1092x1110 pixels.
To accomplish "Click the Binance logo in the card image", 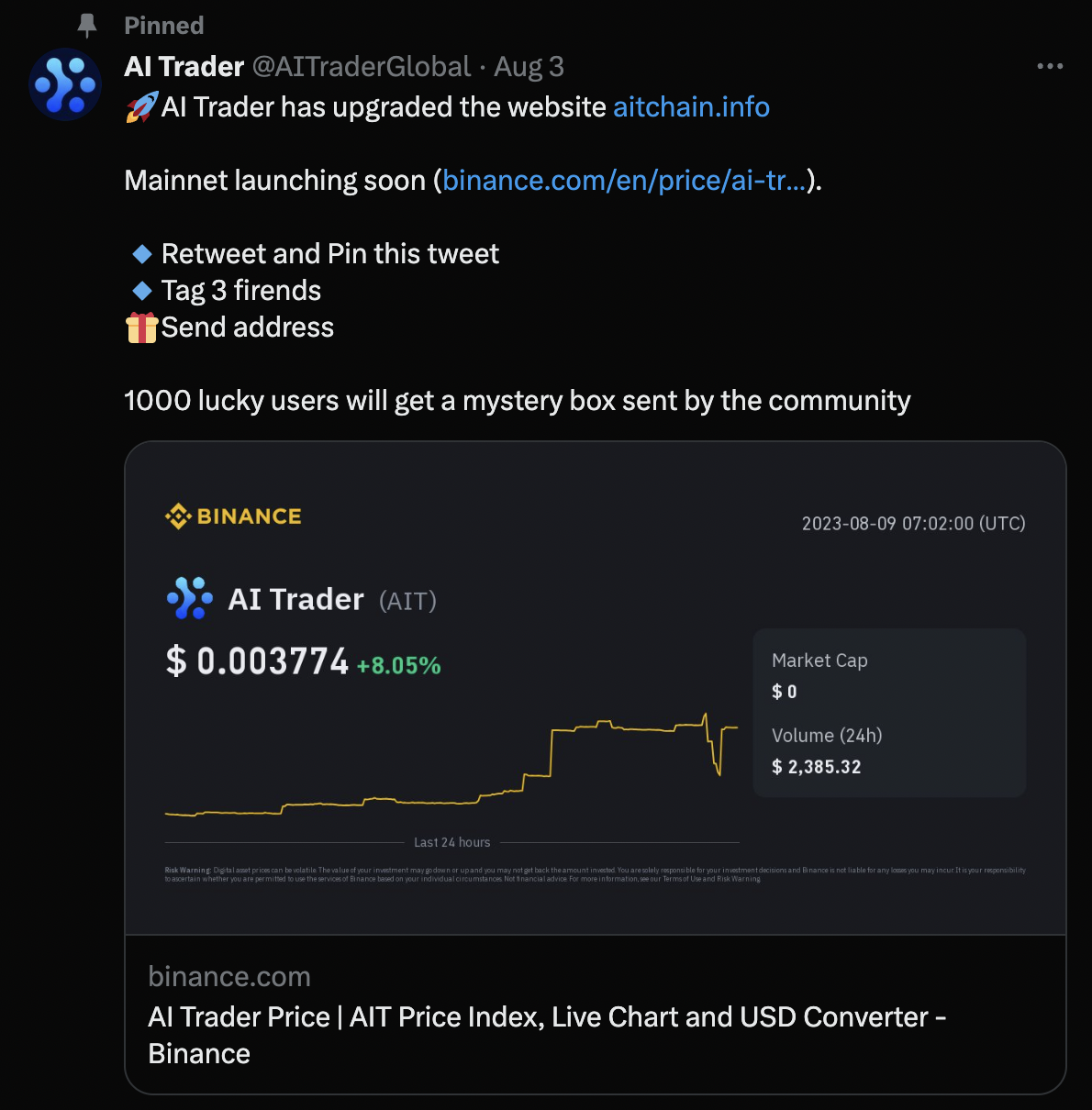I will [x=233, y=516].
